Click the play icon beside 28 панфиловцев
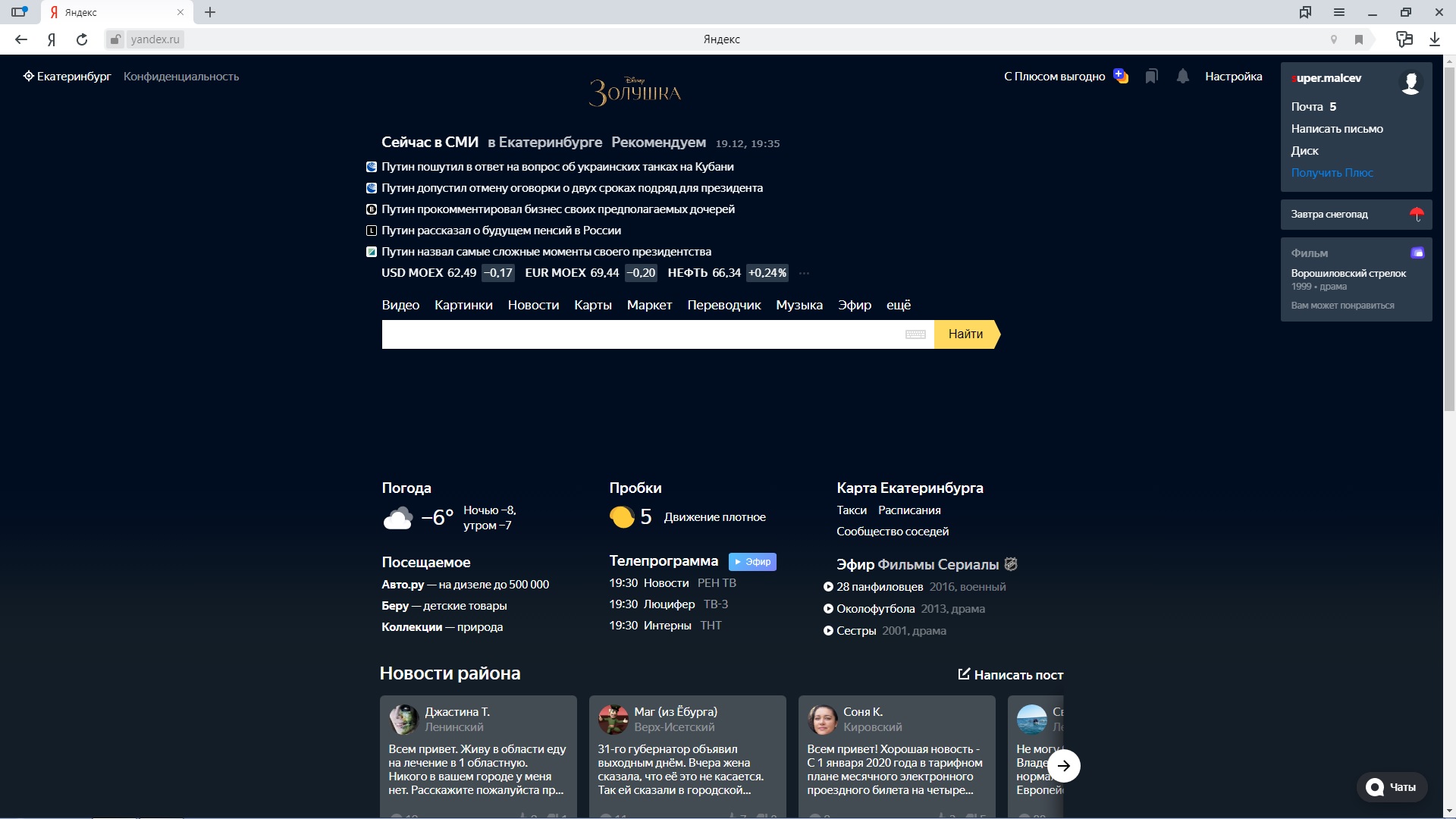The width and height of the screenshot is (1456, 819). (x=828, y=587)
